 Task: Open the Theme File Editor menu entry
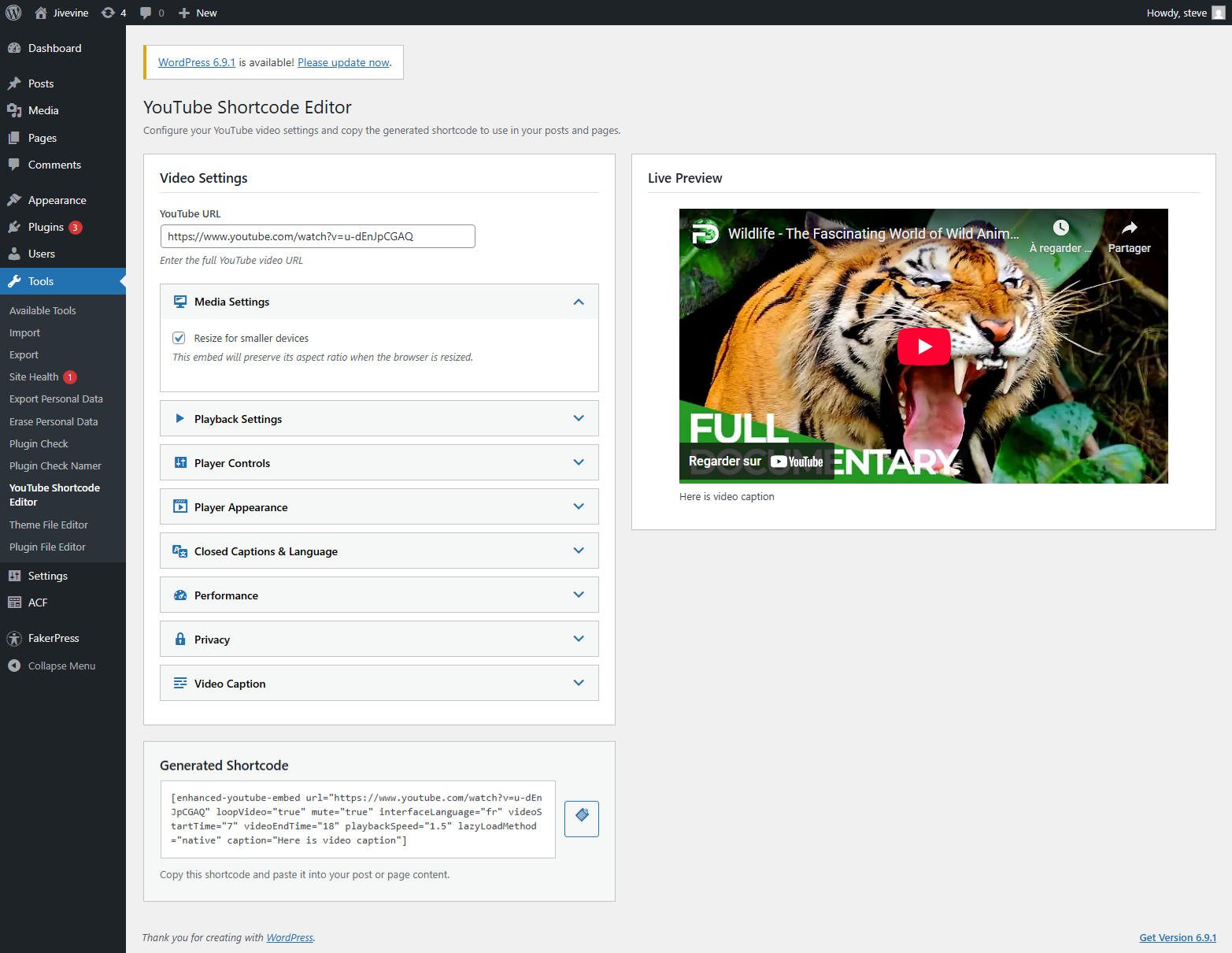(48, 525)
